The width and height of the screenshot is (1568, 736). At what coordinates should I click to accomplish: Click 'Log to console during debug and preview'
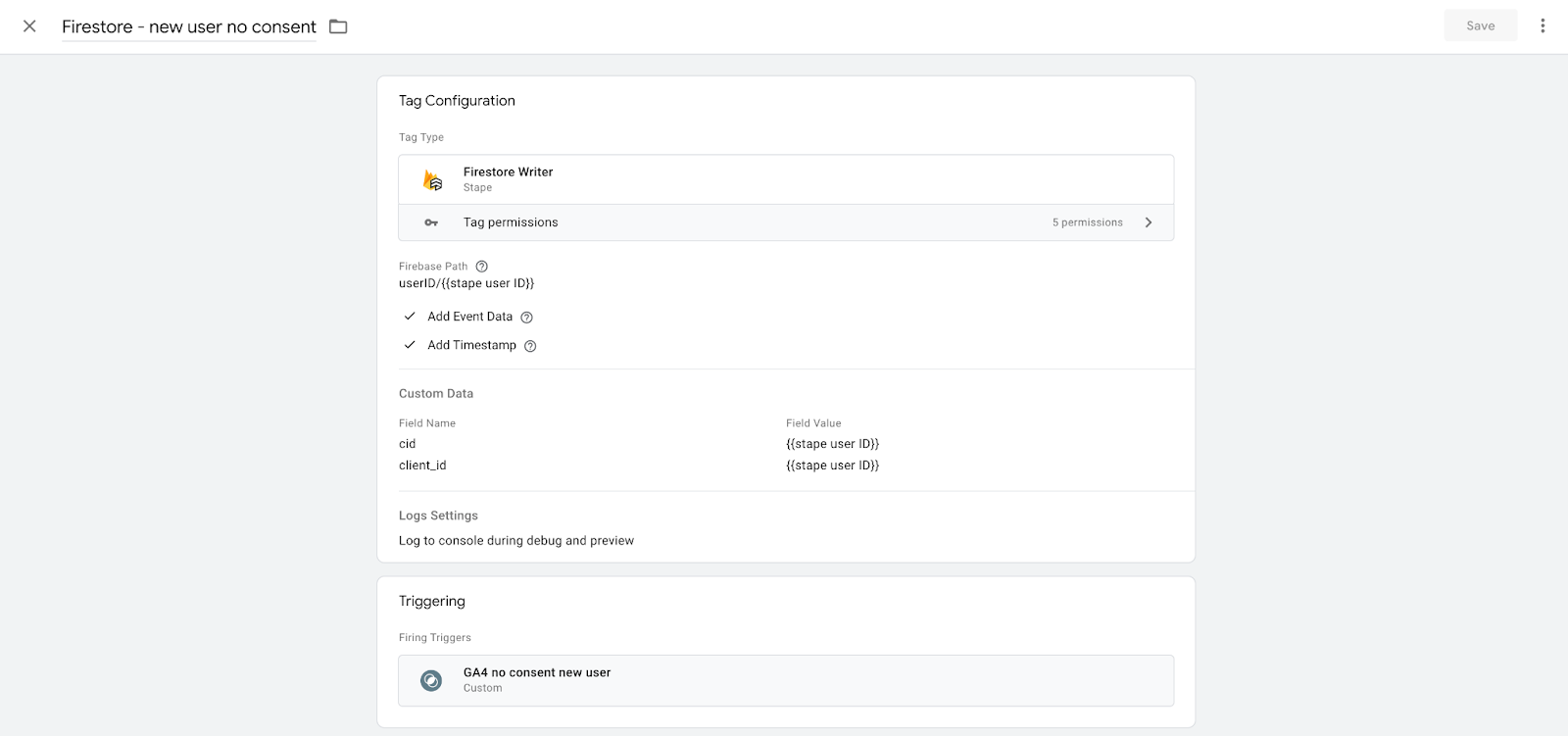click(x=516, y=540)
